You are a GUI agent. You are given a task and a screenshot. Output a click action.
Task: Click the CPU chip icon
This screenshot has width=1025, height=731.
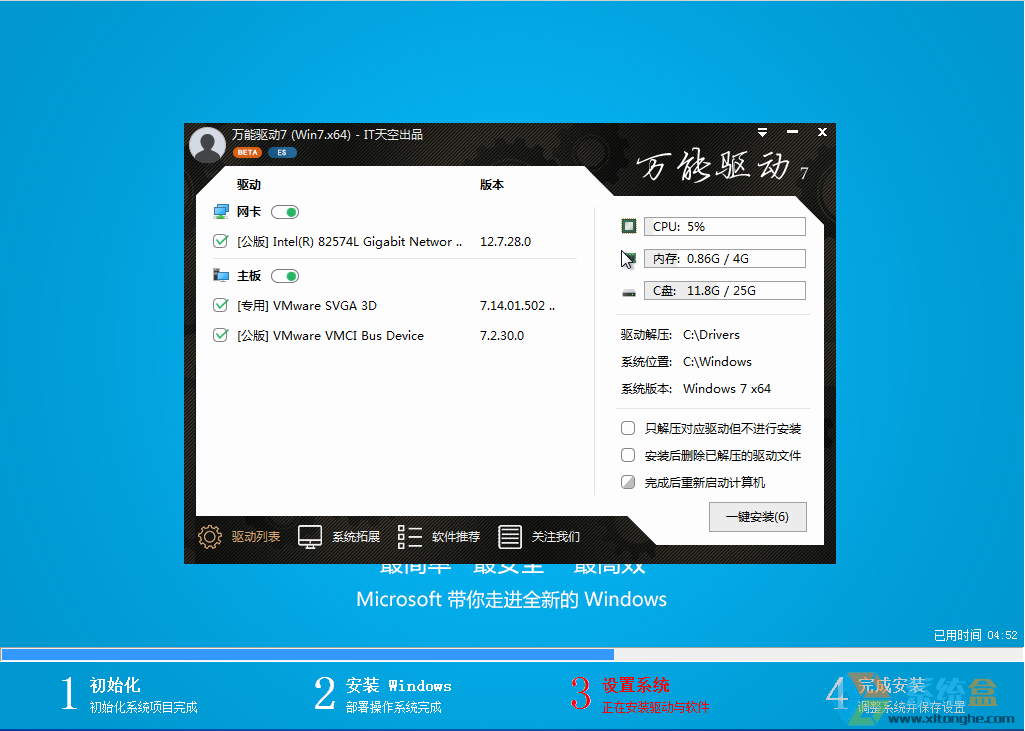[x=629, y=226]
